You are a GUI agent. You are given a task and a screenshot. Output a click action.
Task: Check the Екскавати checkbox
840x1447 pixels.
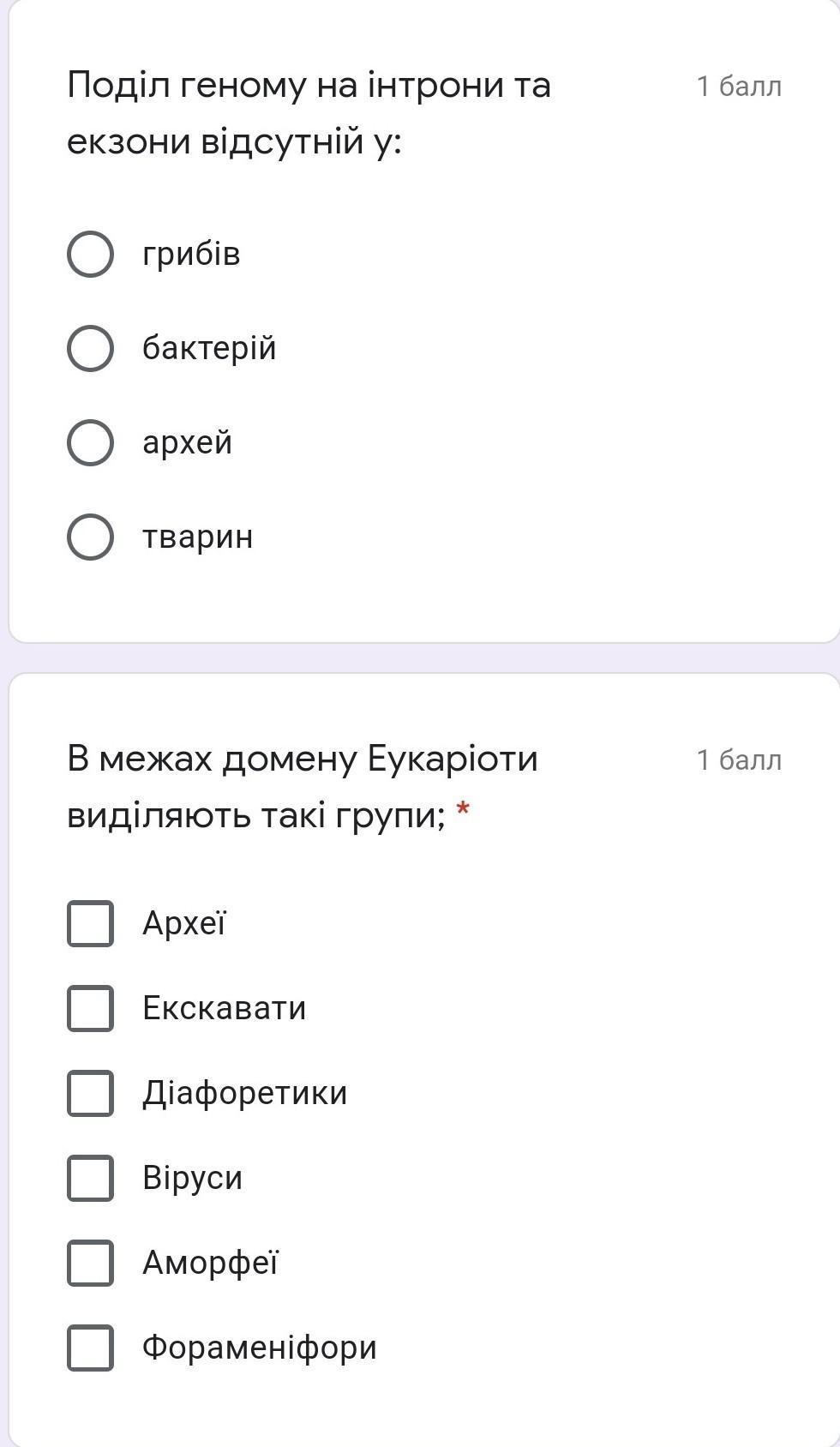point(90,1008)
